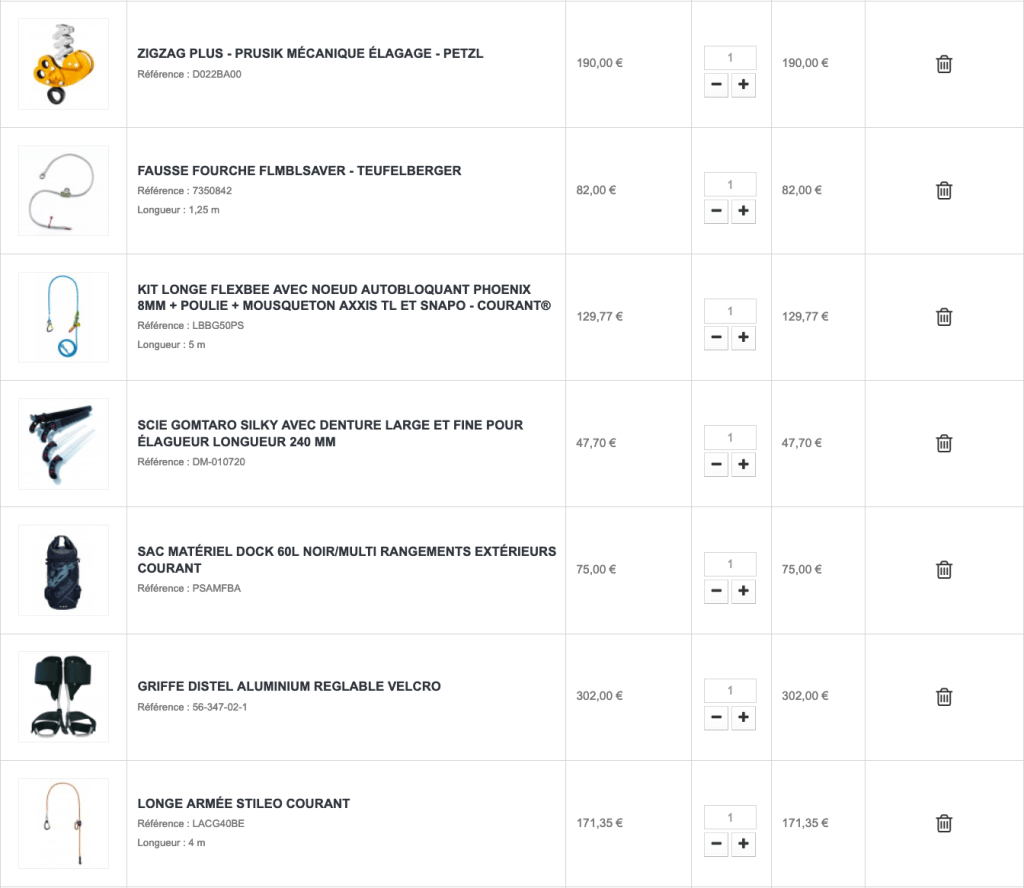Remove Fausse Fourche Teufelberger from cart

point(943,190)
